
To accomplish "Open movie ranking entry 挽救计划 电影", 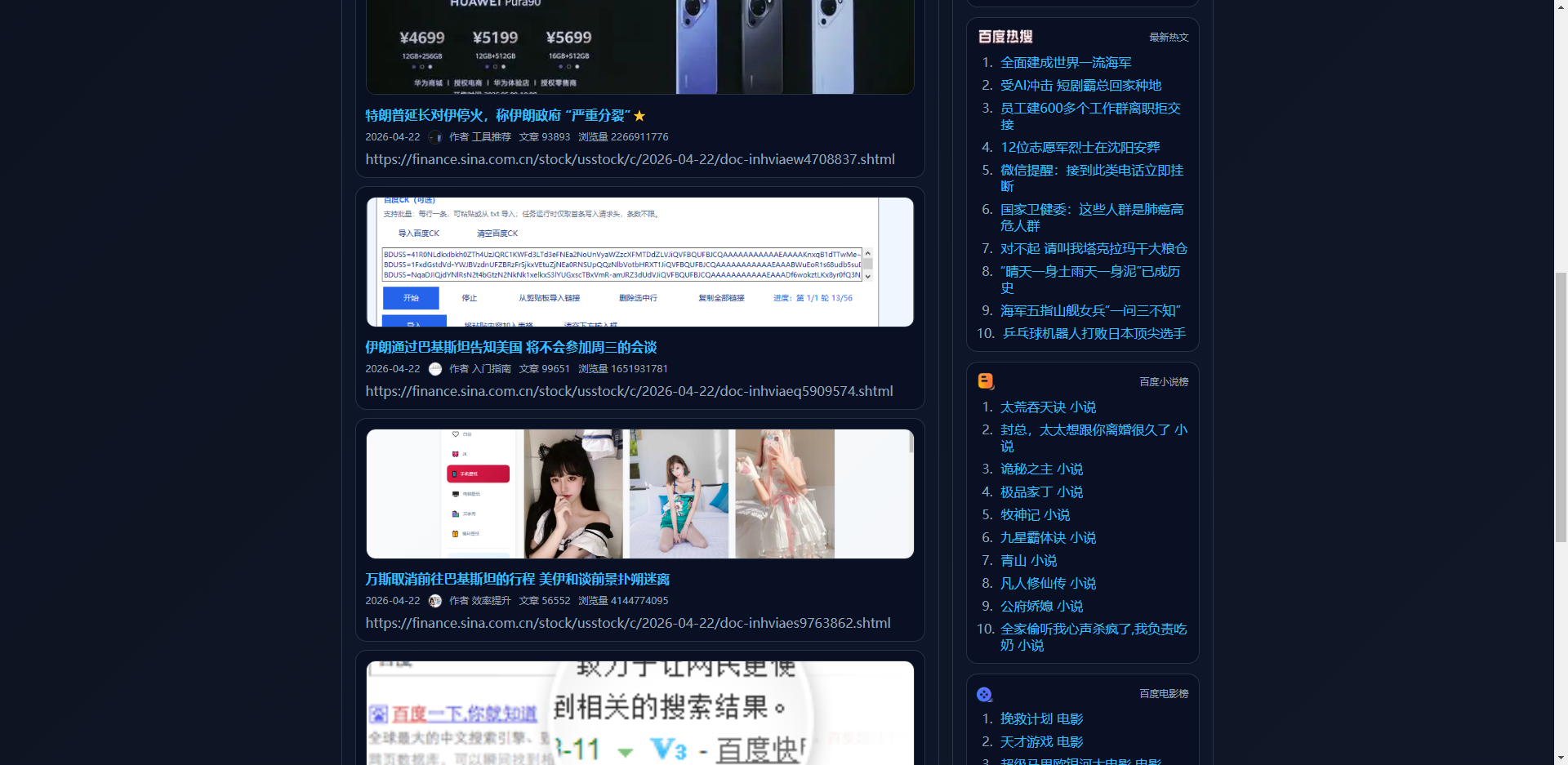I will pyautogui.click(x=1041, y=719).
